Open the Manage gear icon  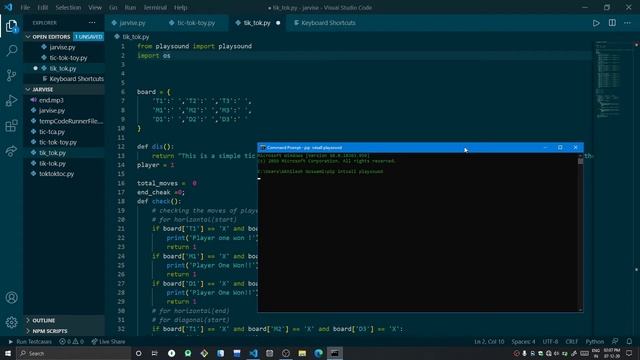click(x=11, y=322)
